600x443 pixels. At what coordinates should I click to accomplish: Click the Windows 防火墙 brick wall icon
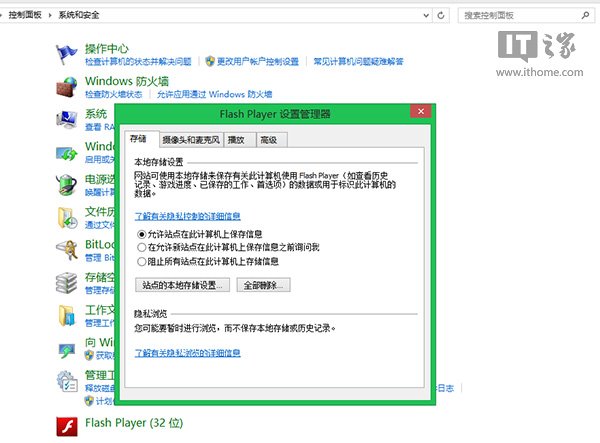pos(66,86)
